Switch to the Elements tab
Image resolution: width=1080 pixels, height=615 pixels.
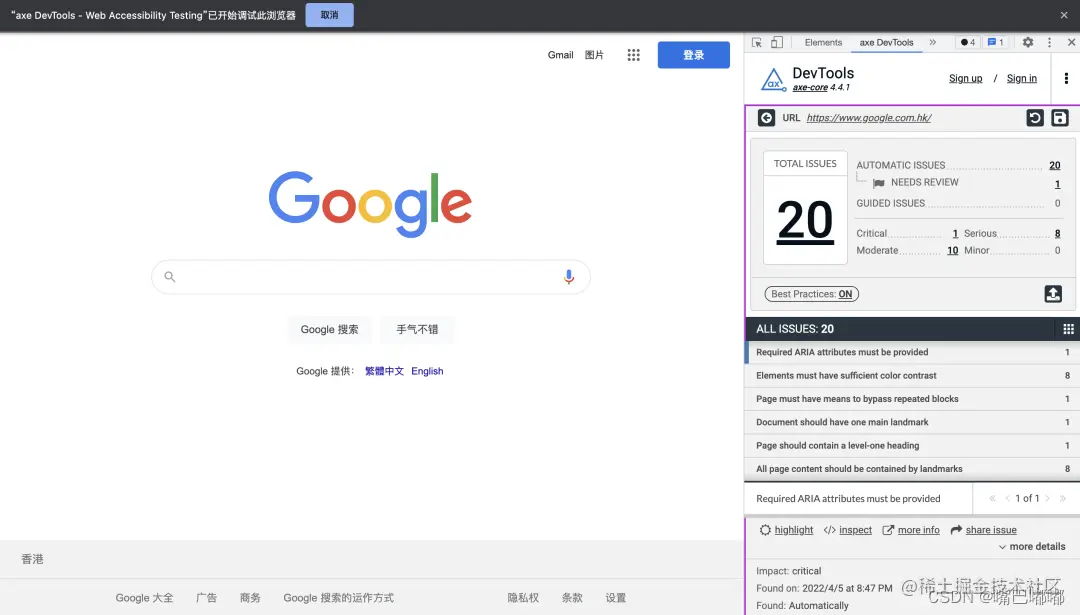pyautogui.click(x=823, y=42)
